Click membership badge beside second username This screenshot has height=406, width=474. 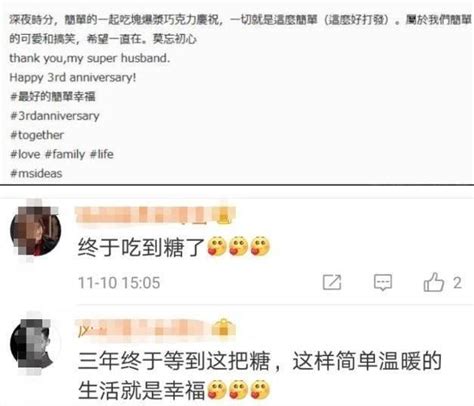click(224, 327)
